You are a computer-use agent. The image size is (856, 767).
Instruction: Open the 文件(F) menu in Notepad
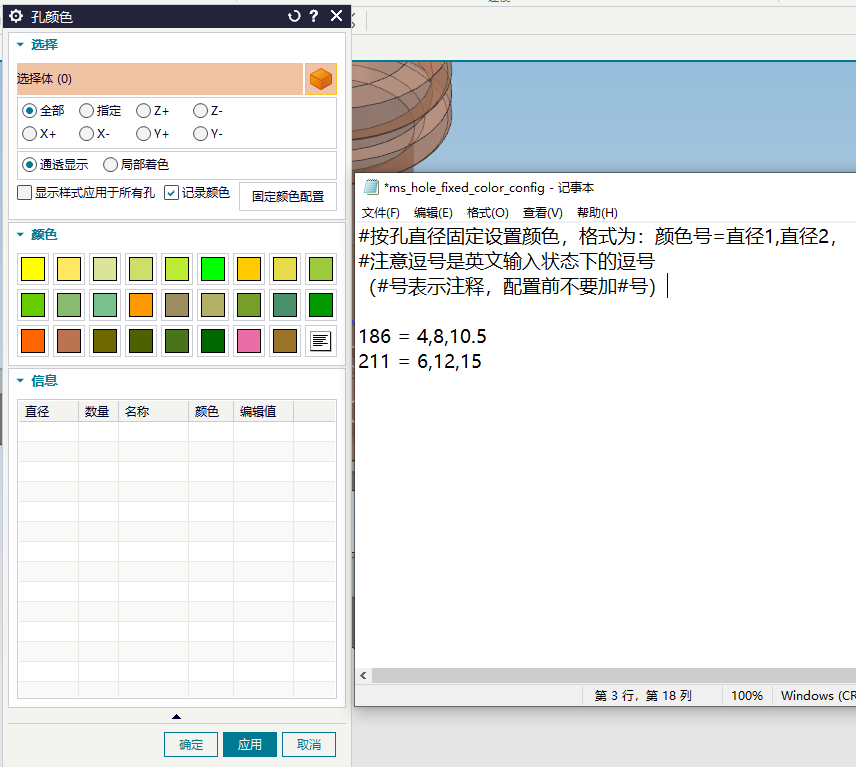click(381, 213)
